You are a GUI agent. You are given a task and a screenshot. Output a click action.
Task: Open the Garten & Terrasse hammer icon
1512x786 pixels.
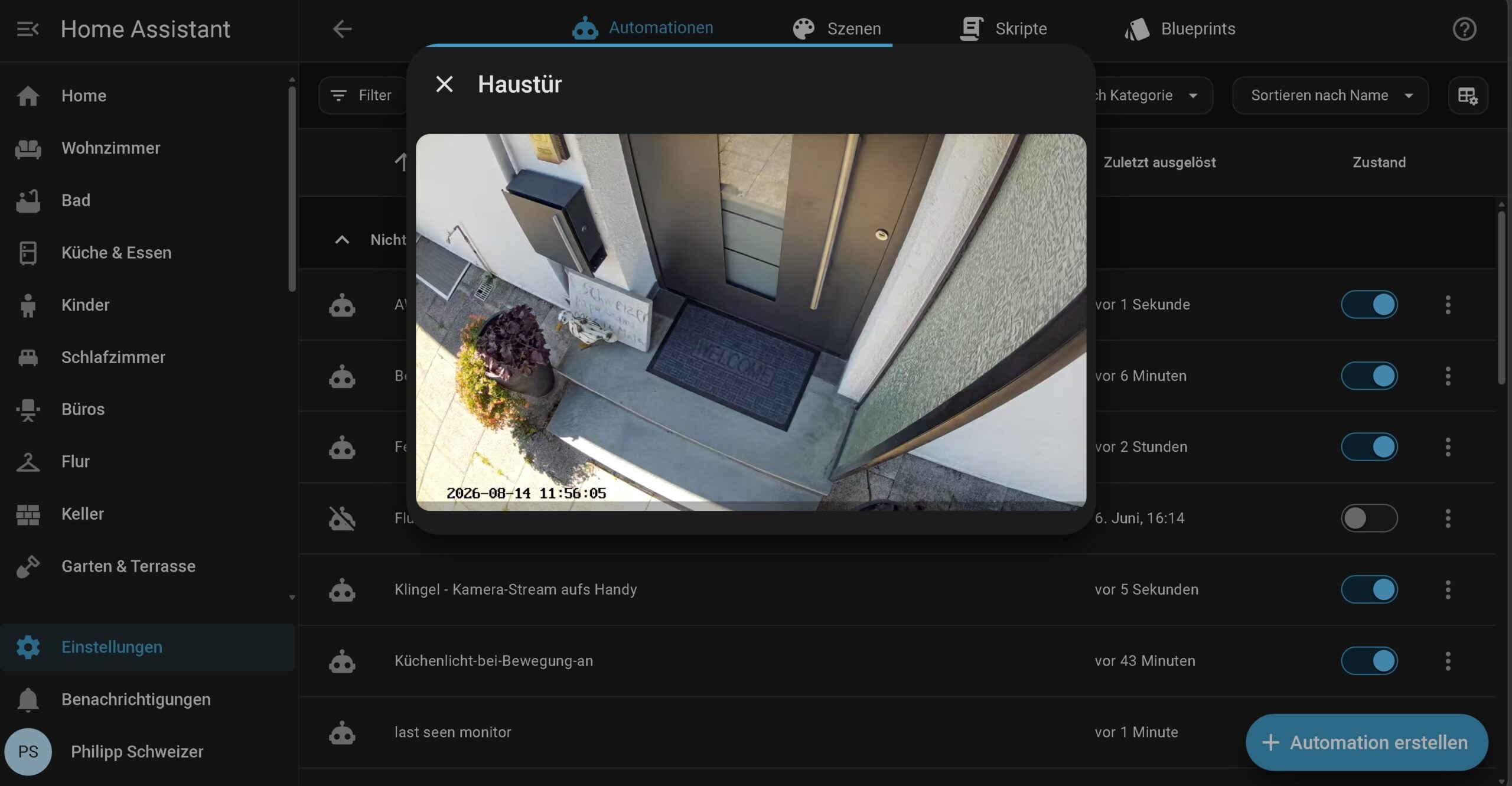pos(28,566)
